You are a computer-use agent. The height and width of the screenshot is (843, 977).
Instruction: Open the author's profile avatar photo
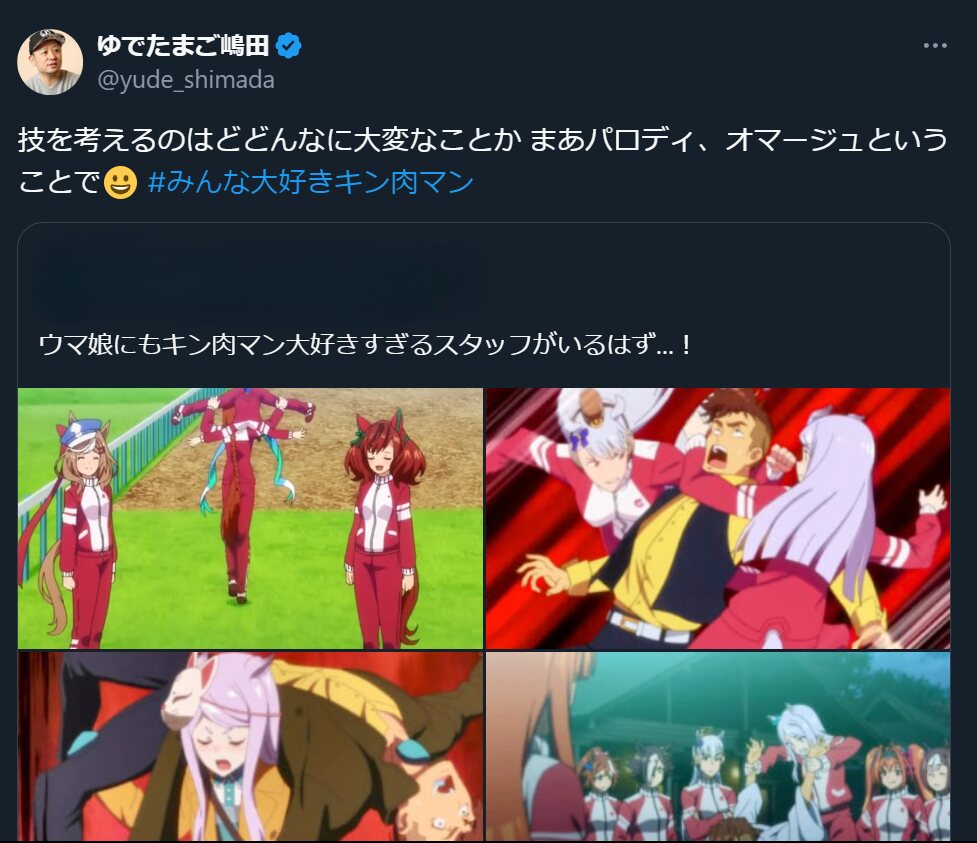(50, 62)
